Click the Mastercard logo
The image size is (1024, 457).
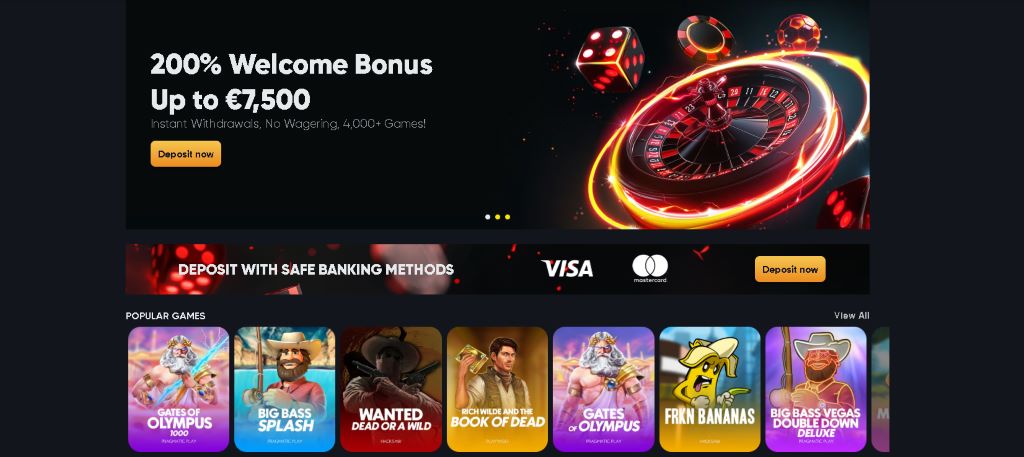(649, 269)
